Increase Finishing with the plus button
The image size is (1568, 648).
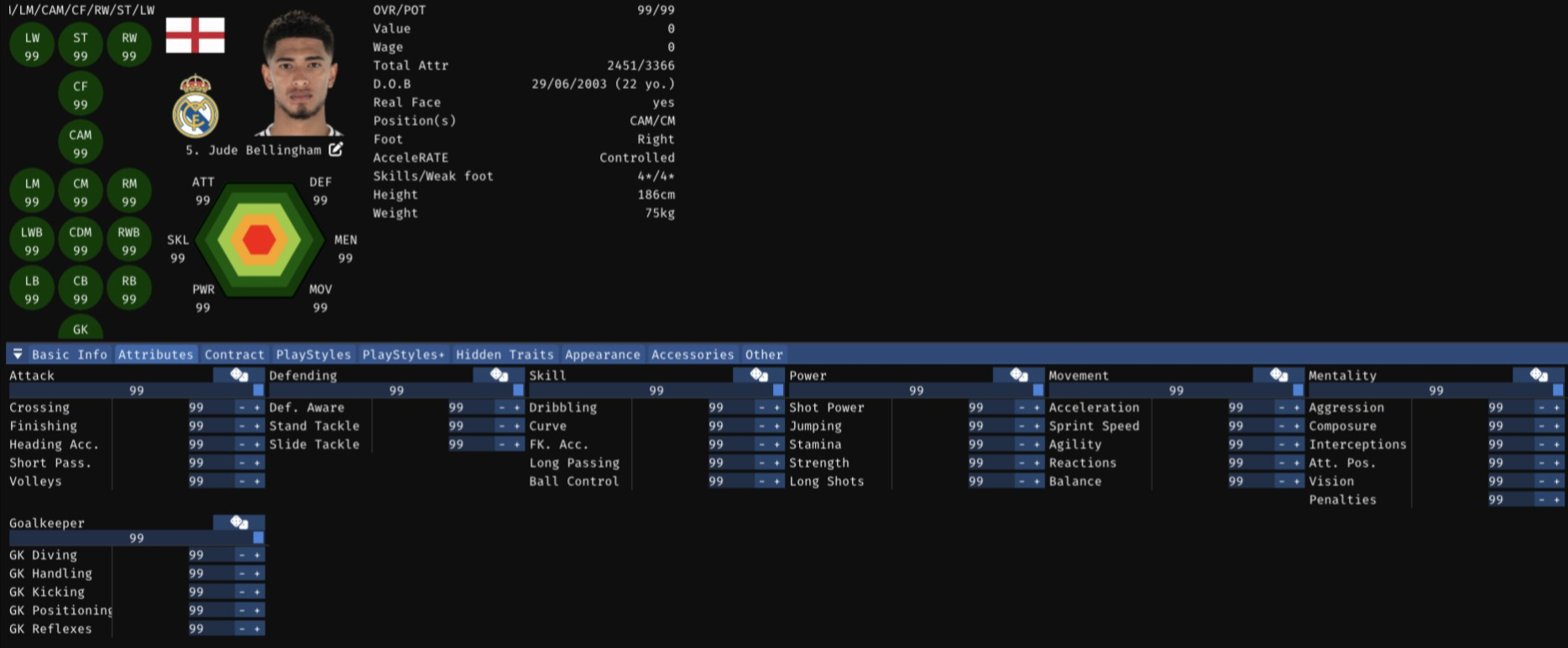click(x=258, y=426)
